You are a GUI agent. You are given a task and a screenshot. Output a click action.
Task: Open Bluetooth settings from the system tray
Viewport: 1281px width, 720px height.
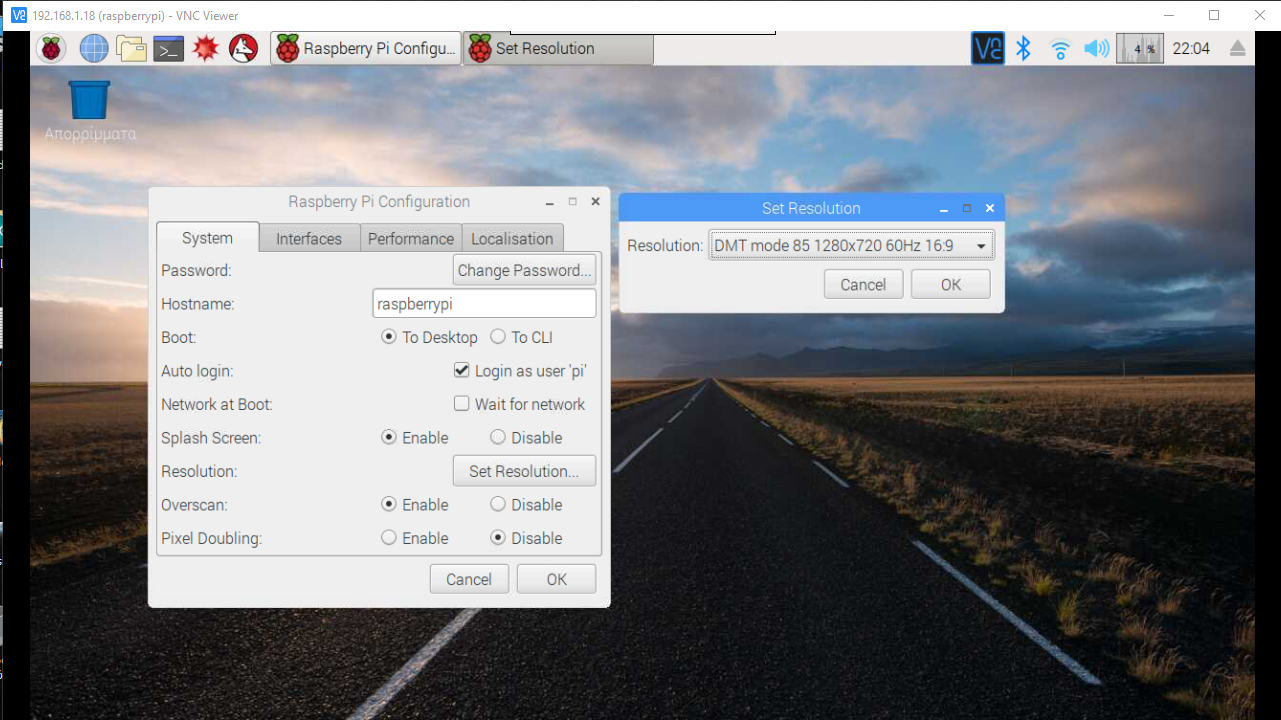[x=1023, y=47]
